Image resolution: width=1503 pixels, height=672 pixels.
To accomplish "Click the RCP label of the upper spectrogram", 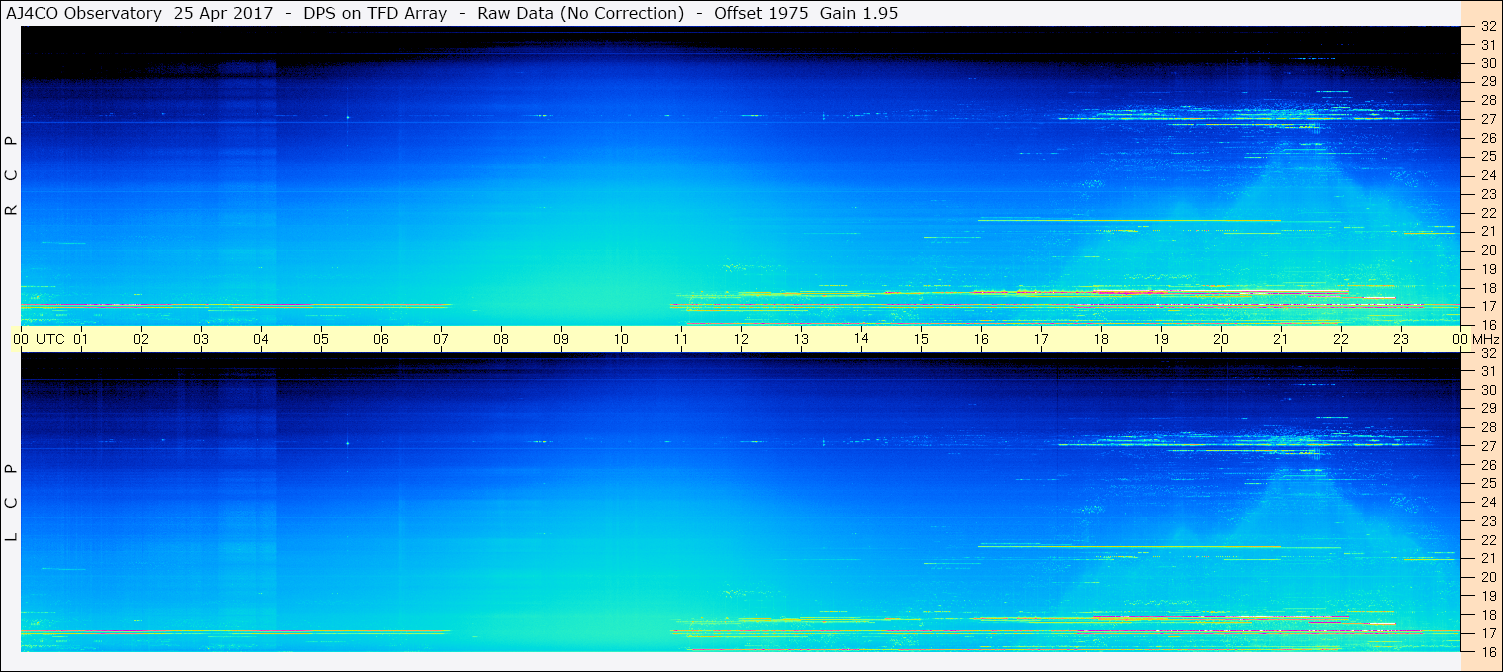I will click(x=12, y=176).
